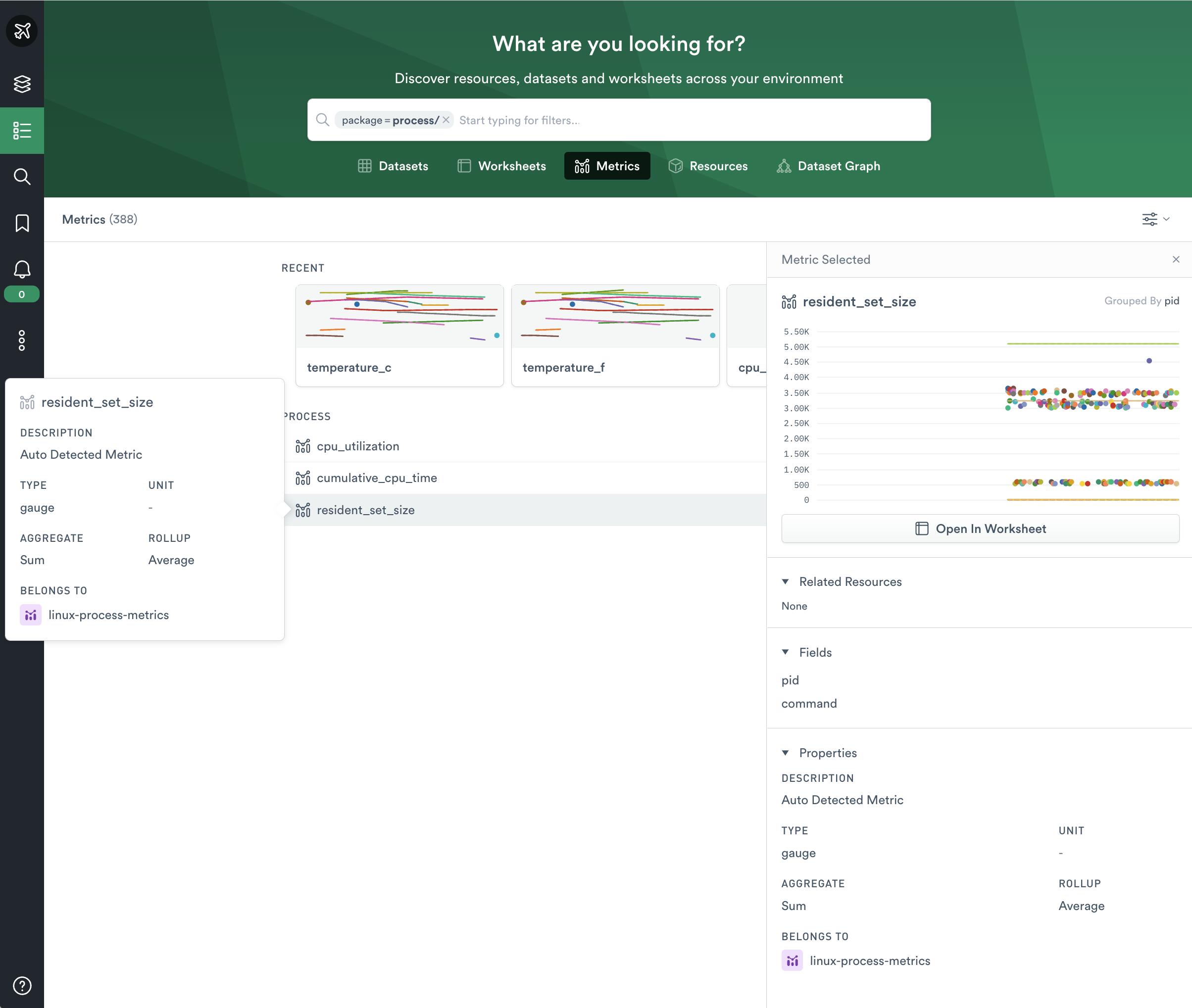Switch to the Dataset Graph tab

[828, 166]
